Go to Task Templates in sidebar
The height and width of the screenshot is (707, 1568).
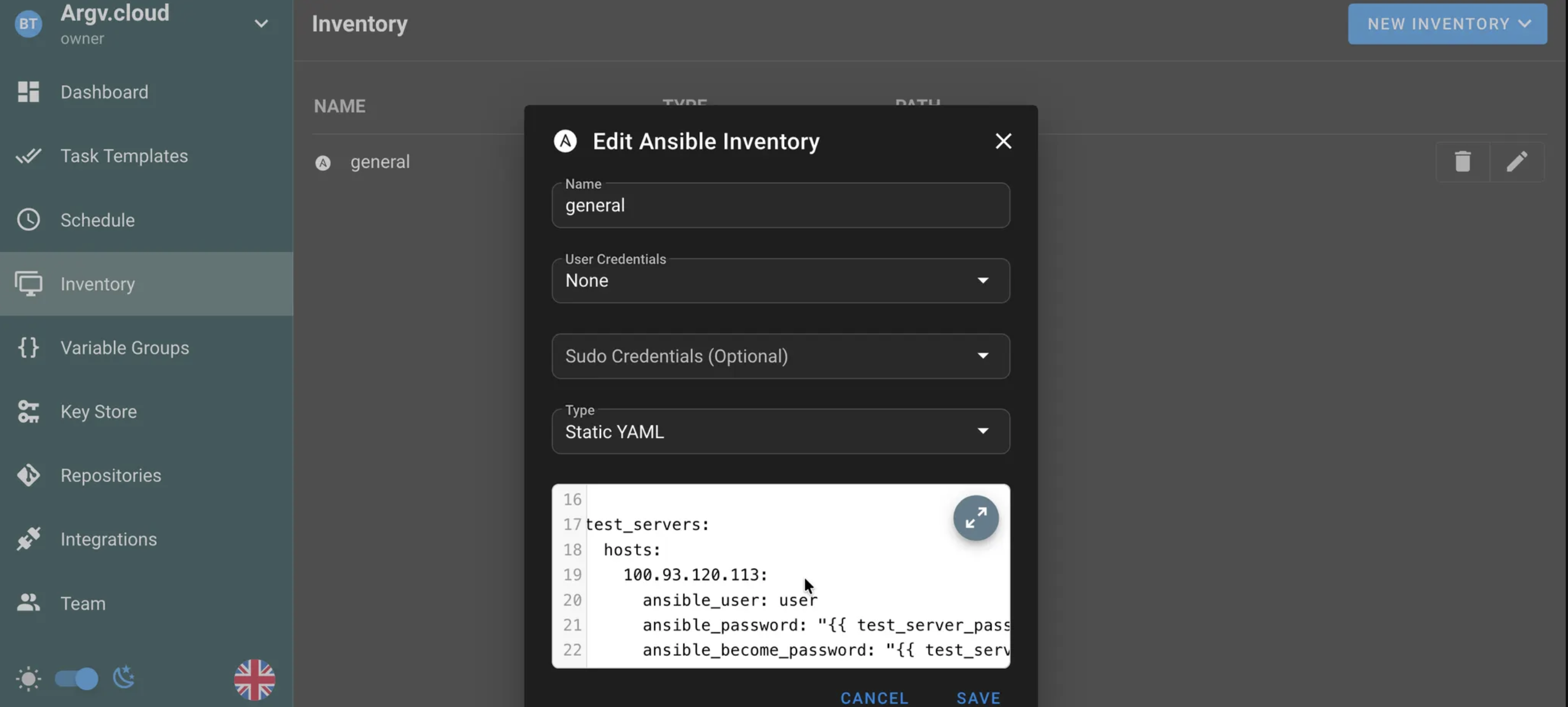(x=124, y=156)
